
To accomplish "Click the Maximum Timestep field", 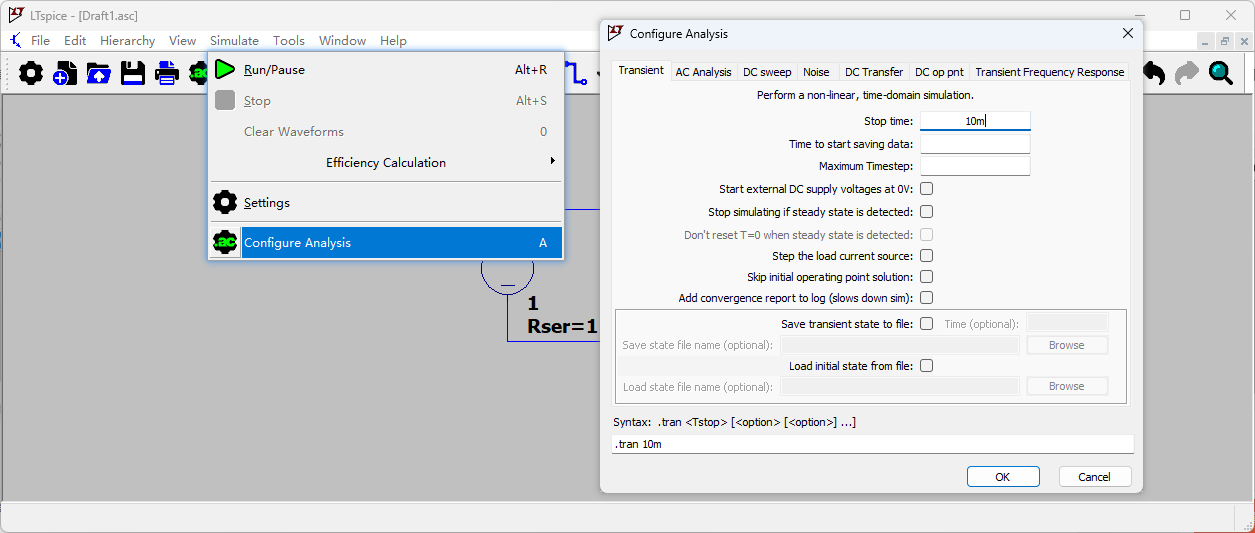I will tap(975, 166).
